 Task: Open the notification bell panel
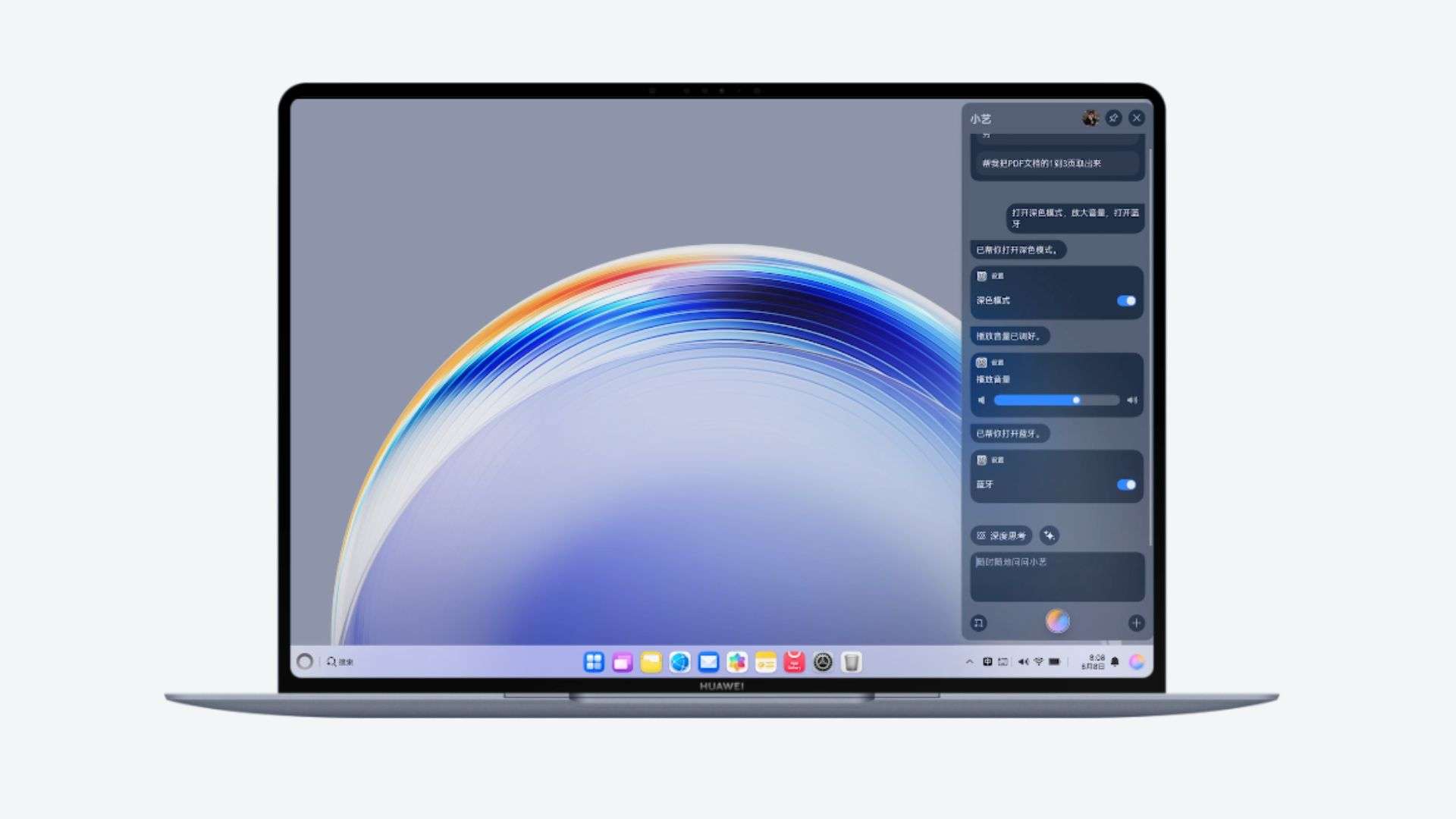pyautogui.click(x=1115, y=662)
